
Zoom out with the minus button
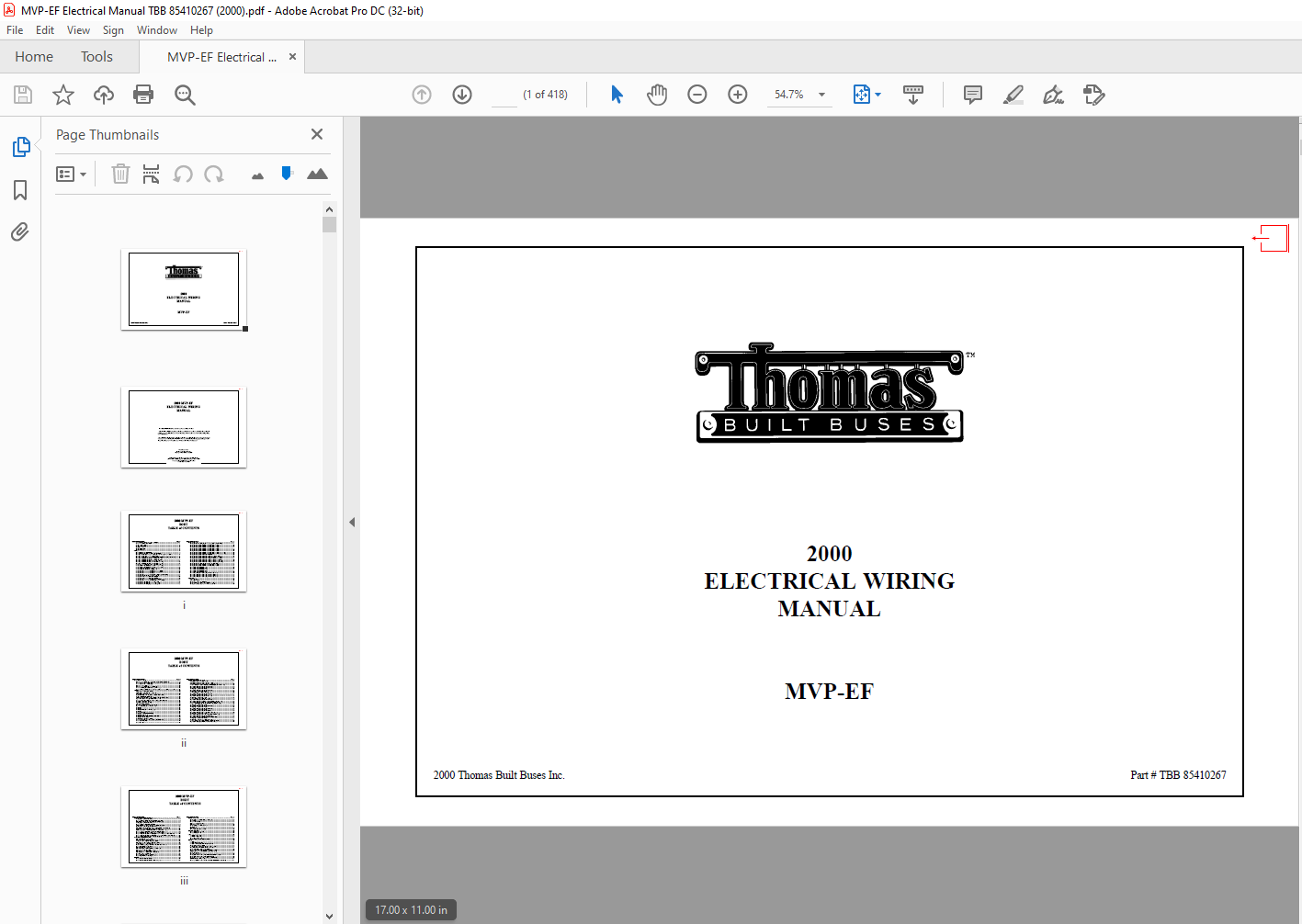click(x=697, y=95)
